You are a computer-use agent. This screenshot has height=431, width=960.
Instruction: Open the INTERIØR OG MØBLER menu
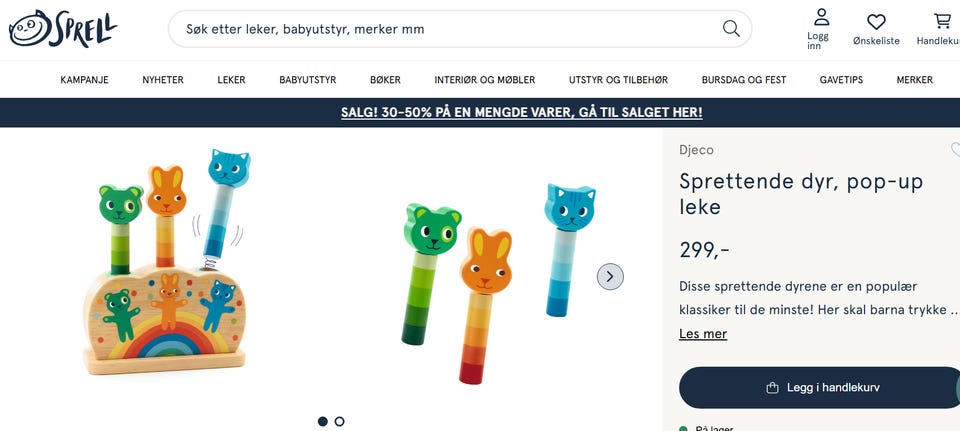click(485, 80)
